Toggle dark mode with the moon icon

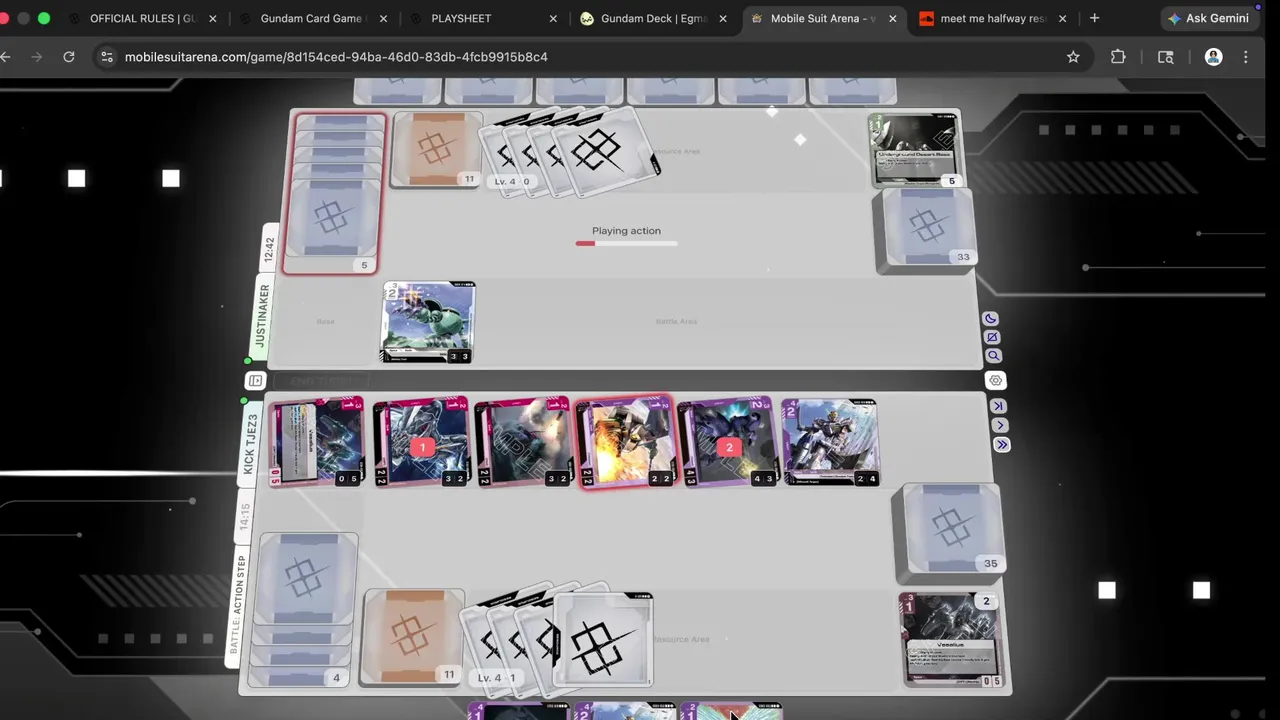click(990, 319)
